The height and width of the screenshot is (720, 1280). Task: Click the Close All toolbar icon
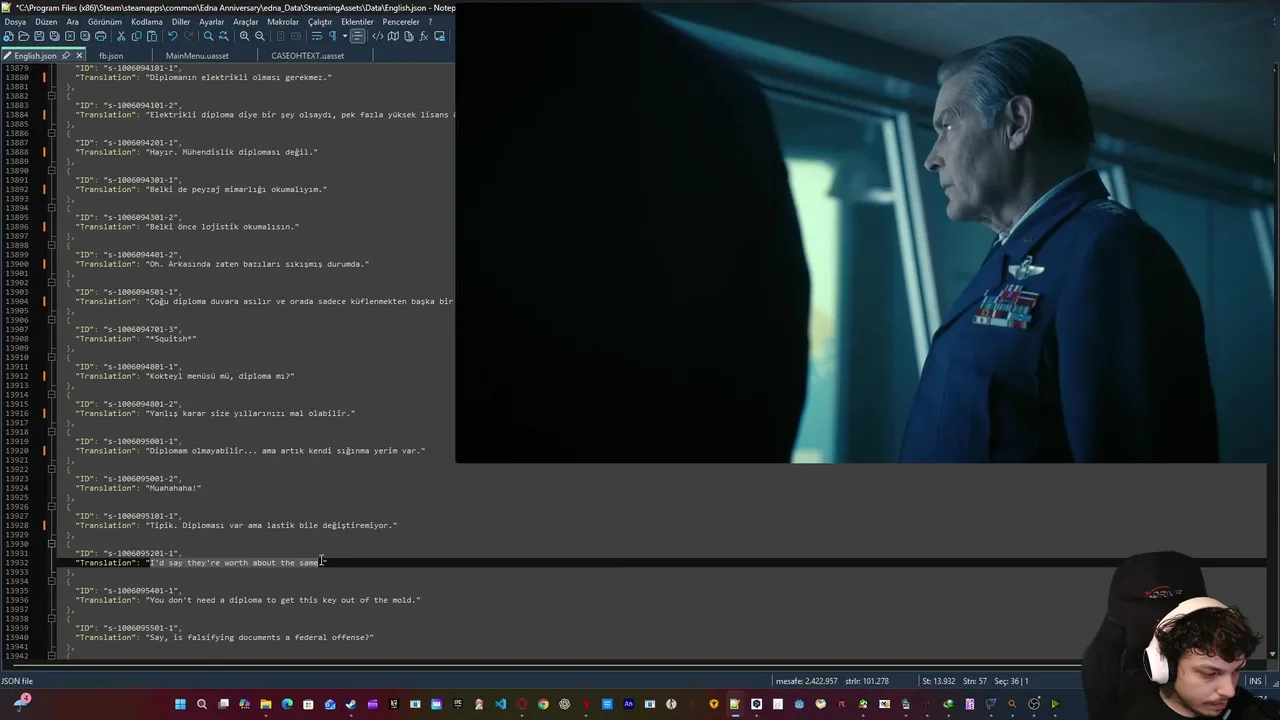[85, 36]
